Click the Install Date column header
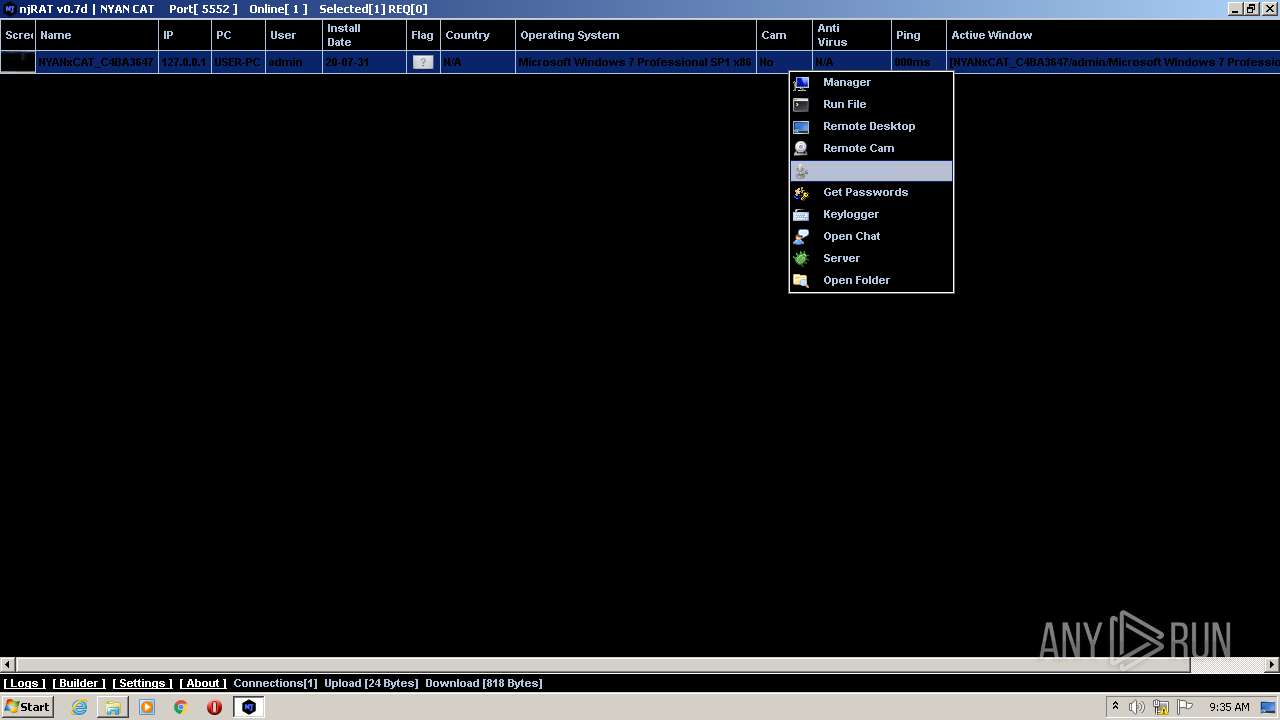Screen dimensions: 1280x720 pos(364,35)
